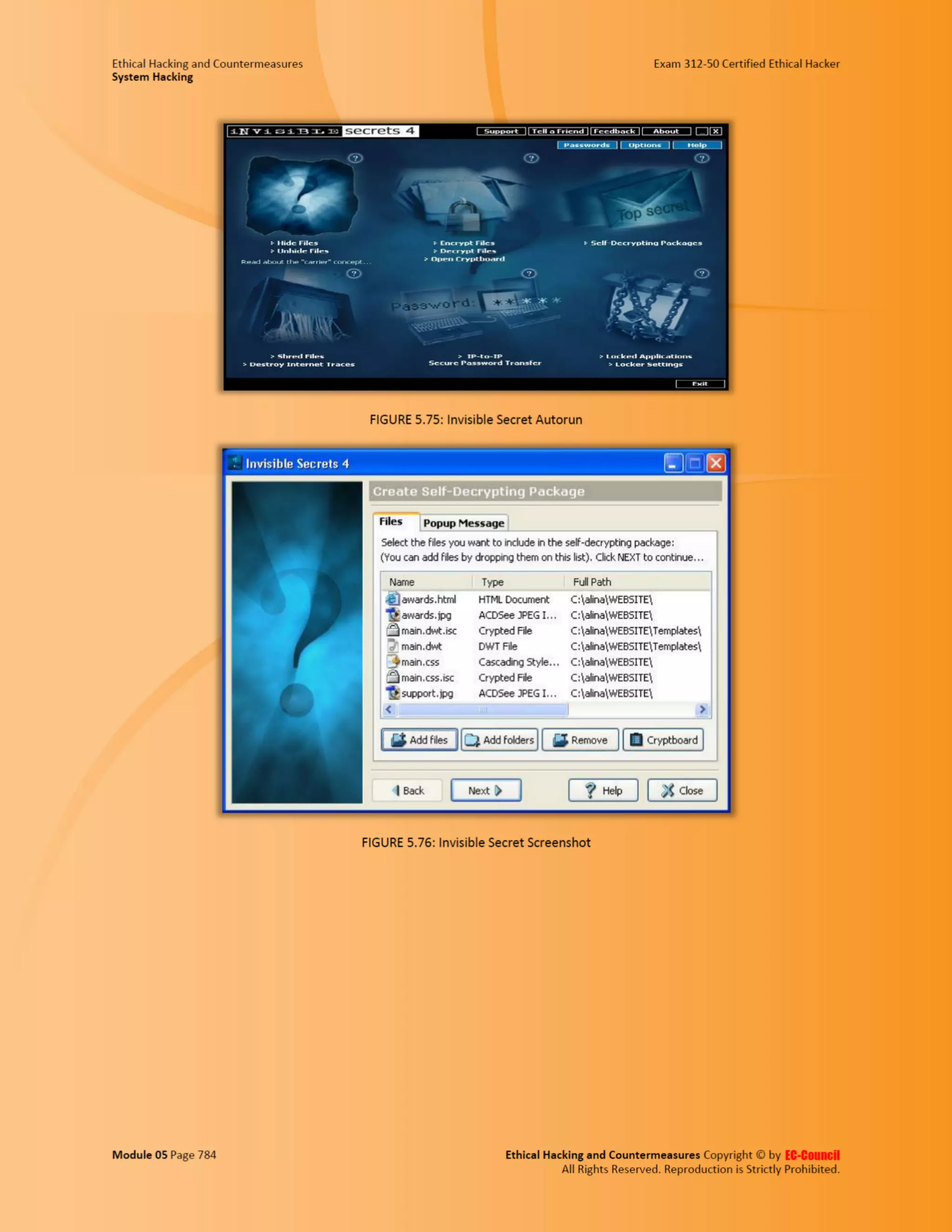Click the Hide Files question-mark image

click(x=302, y=195)
